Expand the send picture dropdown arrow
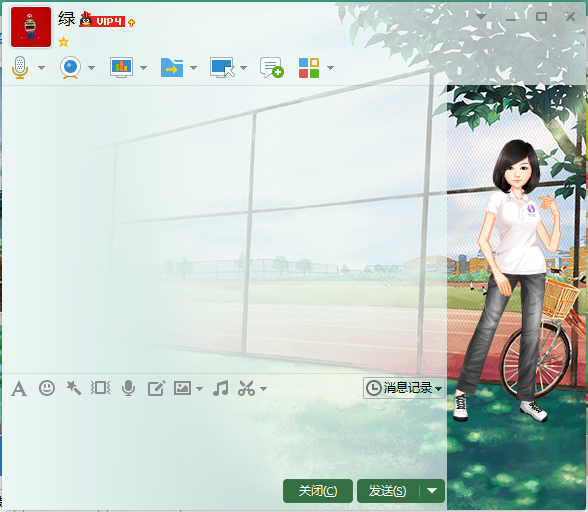 click(200, 389)
